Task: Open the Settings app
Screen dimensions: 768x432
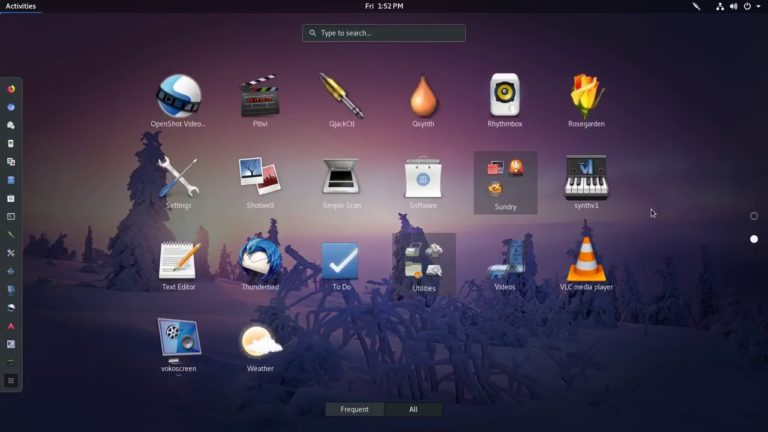Action: coord(178,182)
